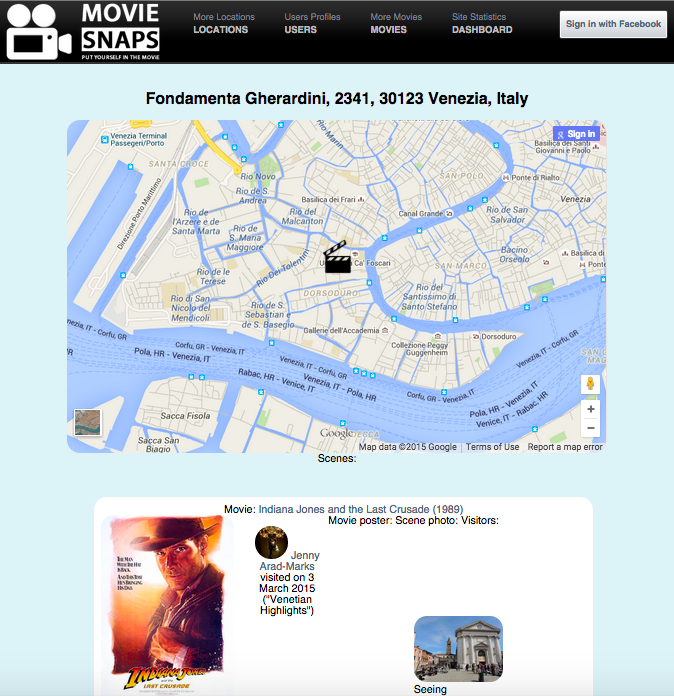674x696 pixels.
Task: Click the SAN POLO district label
Action: pyautogui.click(x=461, y=176)
